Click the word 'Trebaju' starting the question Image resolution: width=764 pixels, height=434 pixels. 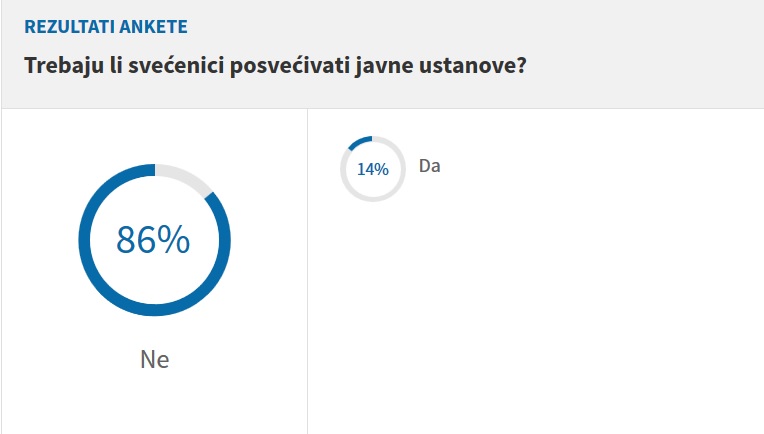click(62, 67)
